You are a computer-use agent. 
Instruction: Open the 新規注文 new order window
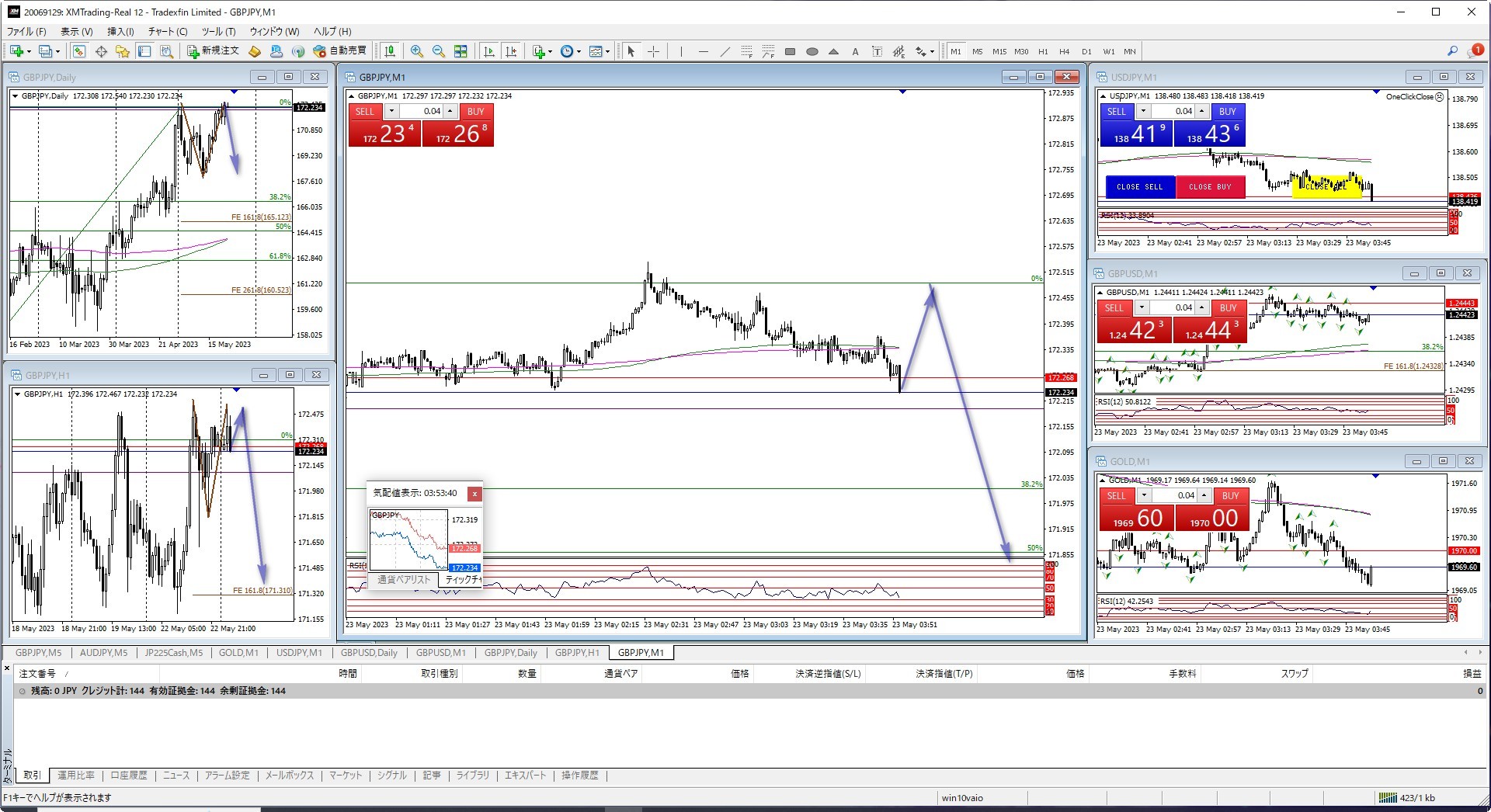click(x=214, y=51)
